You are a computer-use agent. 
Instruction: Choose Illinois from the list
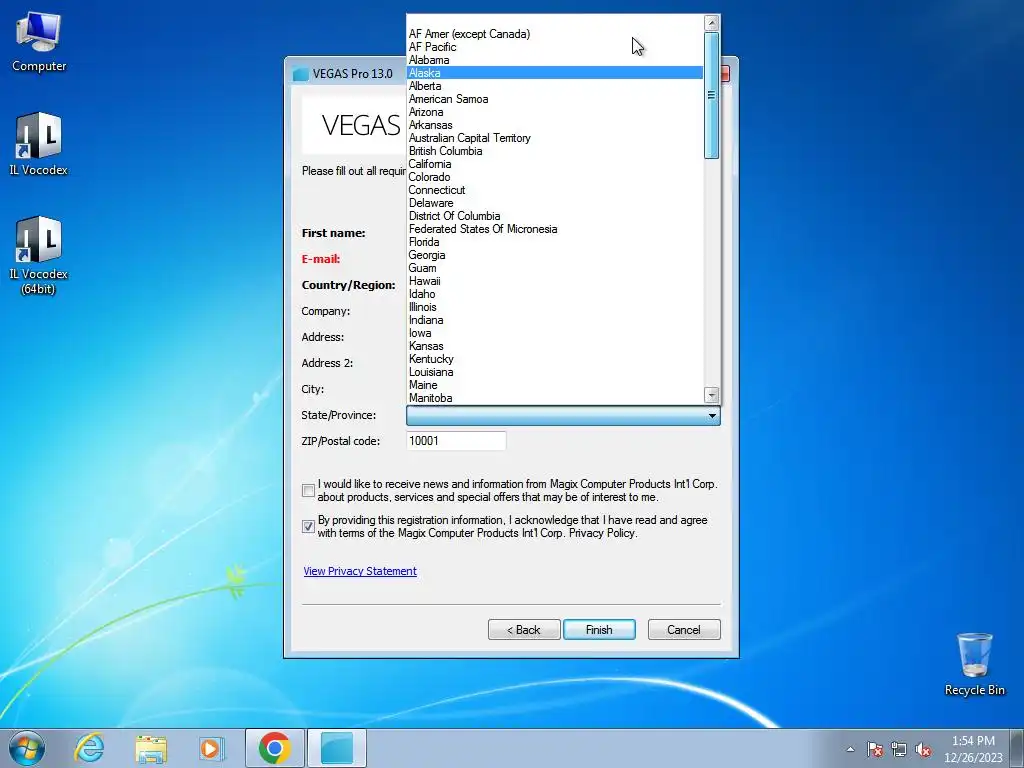(x=554, y=307)
